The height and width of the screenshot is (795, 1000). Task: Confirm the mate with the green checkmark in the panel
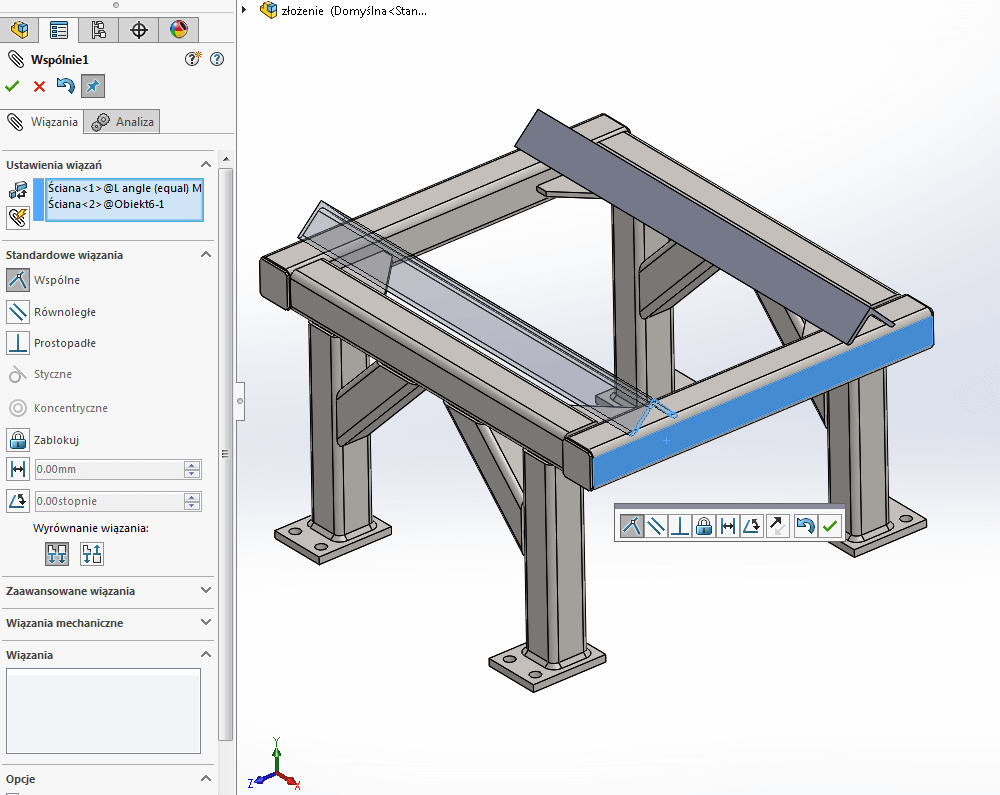pyautogui.click(x=12, y=87)
